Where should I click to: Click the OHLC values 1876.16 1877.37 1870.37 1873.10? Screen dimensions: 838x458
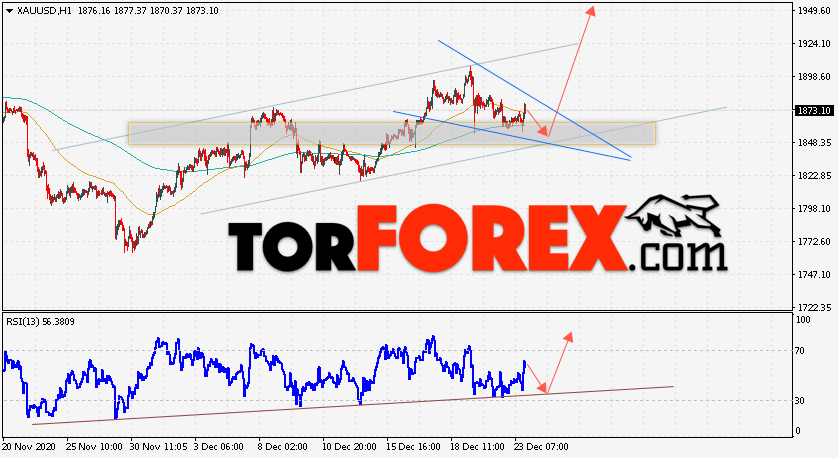(x=148, y=11)
